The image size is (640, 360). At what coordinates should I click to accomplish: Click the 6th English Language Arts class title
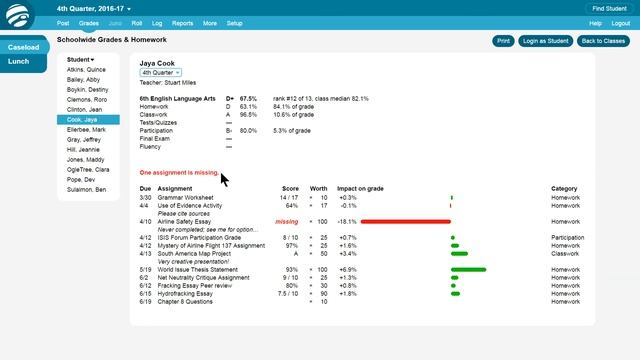(x=178, y=99)
